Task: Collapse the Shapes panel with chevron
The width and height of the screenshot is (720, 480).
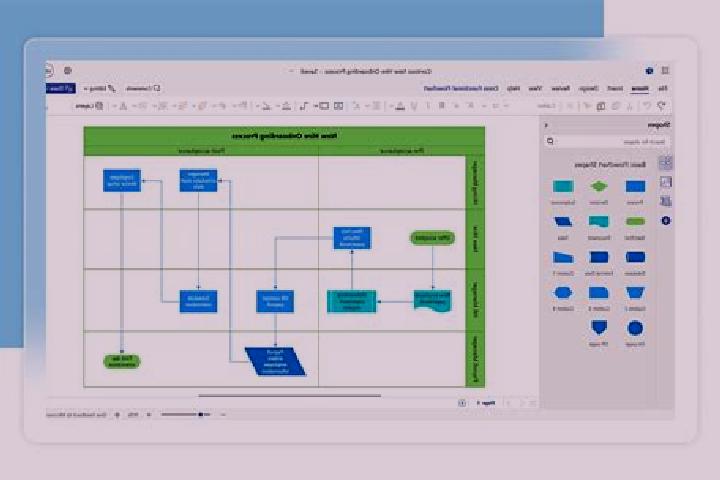Action: [546, 125]
